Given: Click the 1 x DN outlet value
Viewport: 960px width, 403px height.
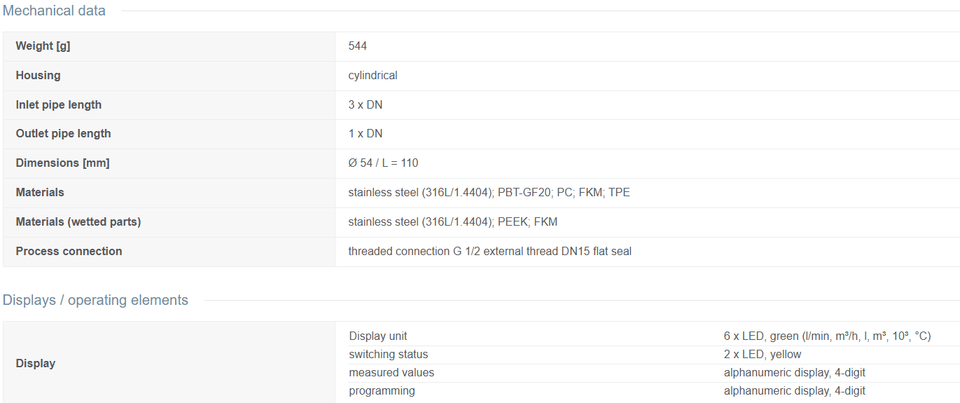Looking at the screenshot, I should coord(366,134).
